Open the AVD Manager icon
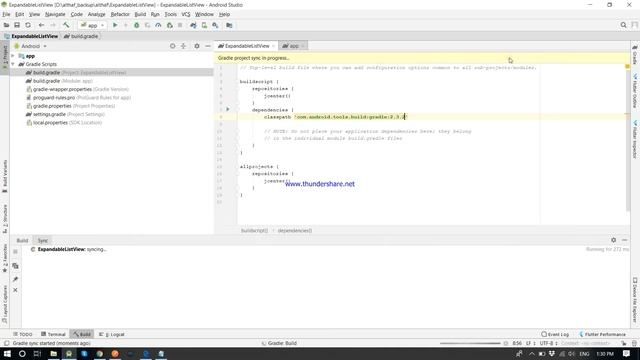The width and height of the screenshot is (640, 360). (x=204, y=25)
